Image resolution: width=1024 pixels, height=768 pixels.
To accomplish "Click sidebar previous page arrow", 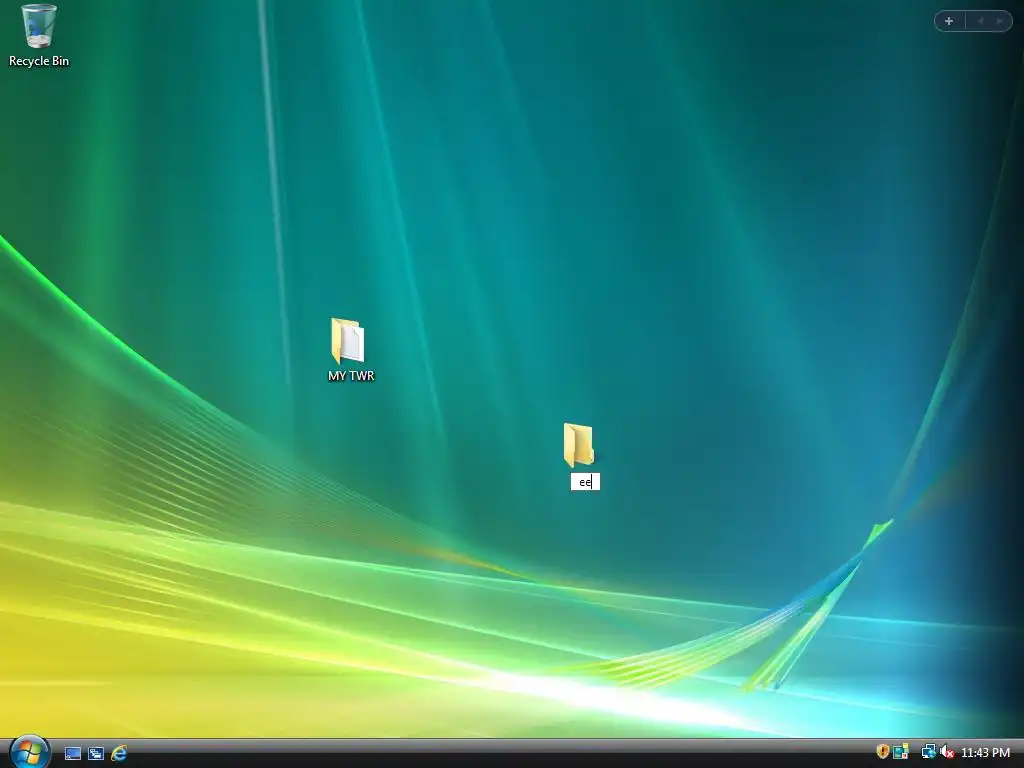I will point(980,21).
